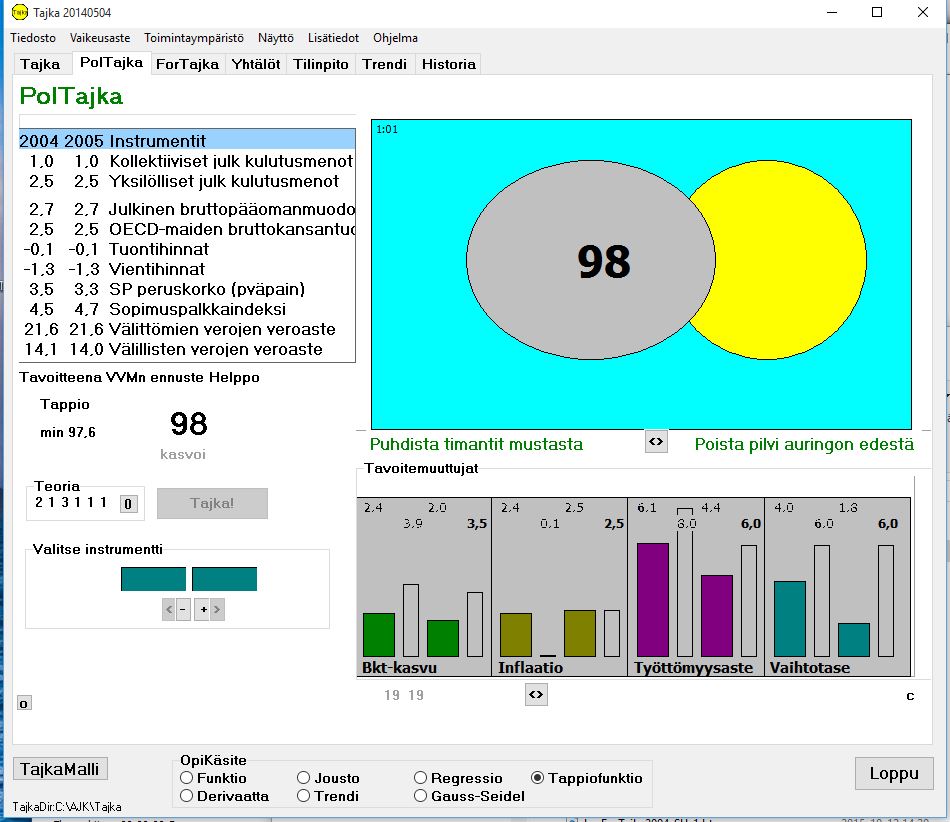Click the Loppu button
950x822 pixels.
point(894,773)
